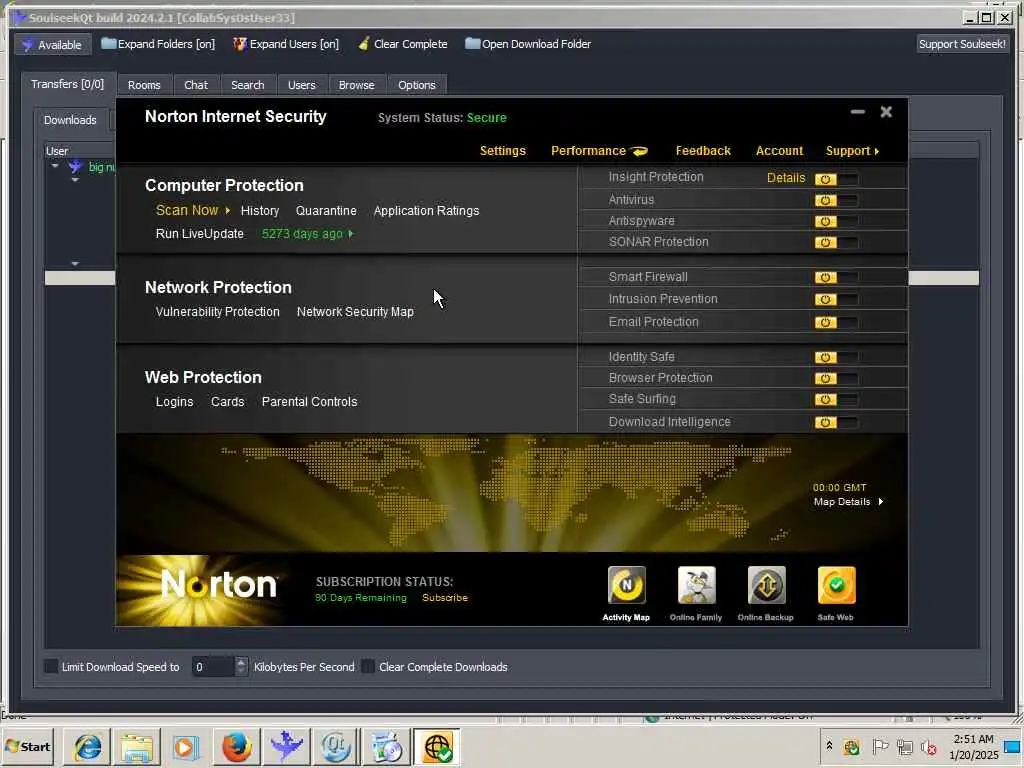Viewport: 1024px width, 768px height.
Task: Collapse the big nu user tree node
Action: [55, 166]
